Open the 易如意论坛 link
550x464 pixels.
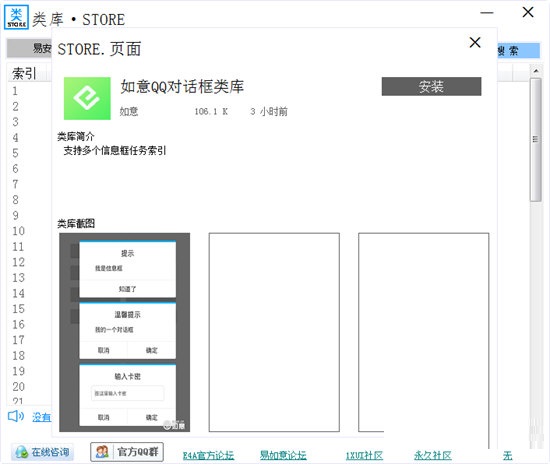[x=283, y=456]
